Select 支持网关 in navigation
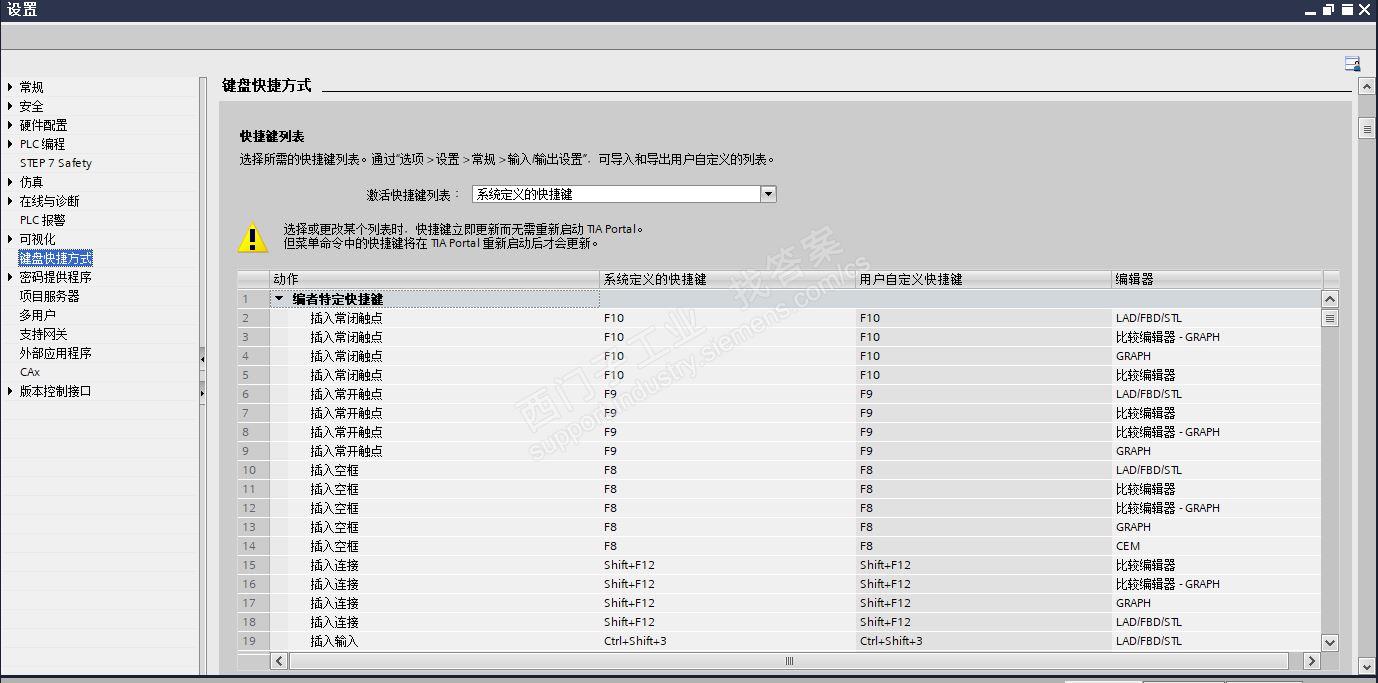 (43, 334)
